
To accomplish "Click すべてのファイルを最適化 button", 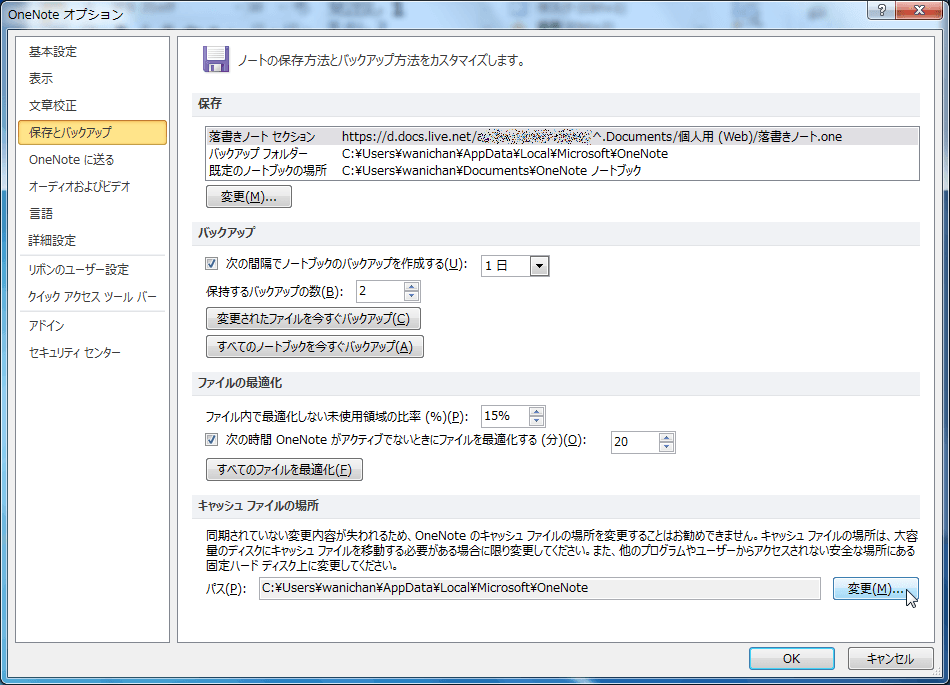I will [284, 470].
